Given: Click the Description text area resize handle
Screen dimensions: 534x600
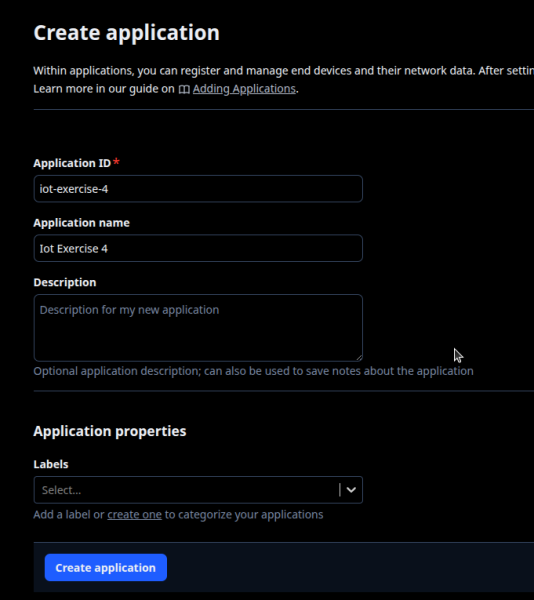Looking at the screenshot, I should click(359, 358).
